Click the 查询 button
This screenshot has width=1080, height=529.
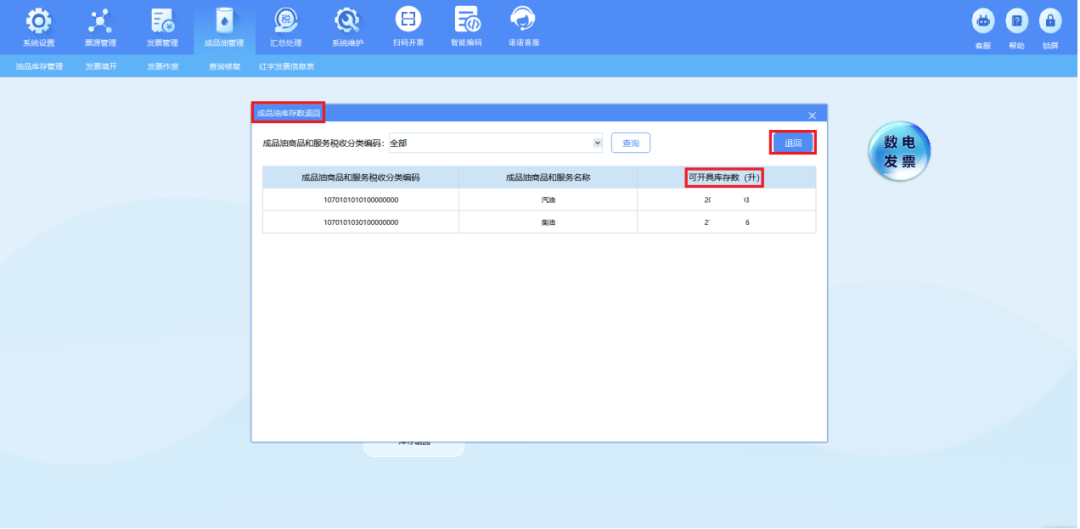(x=631, y=143)
